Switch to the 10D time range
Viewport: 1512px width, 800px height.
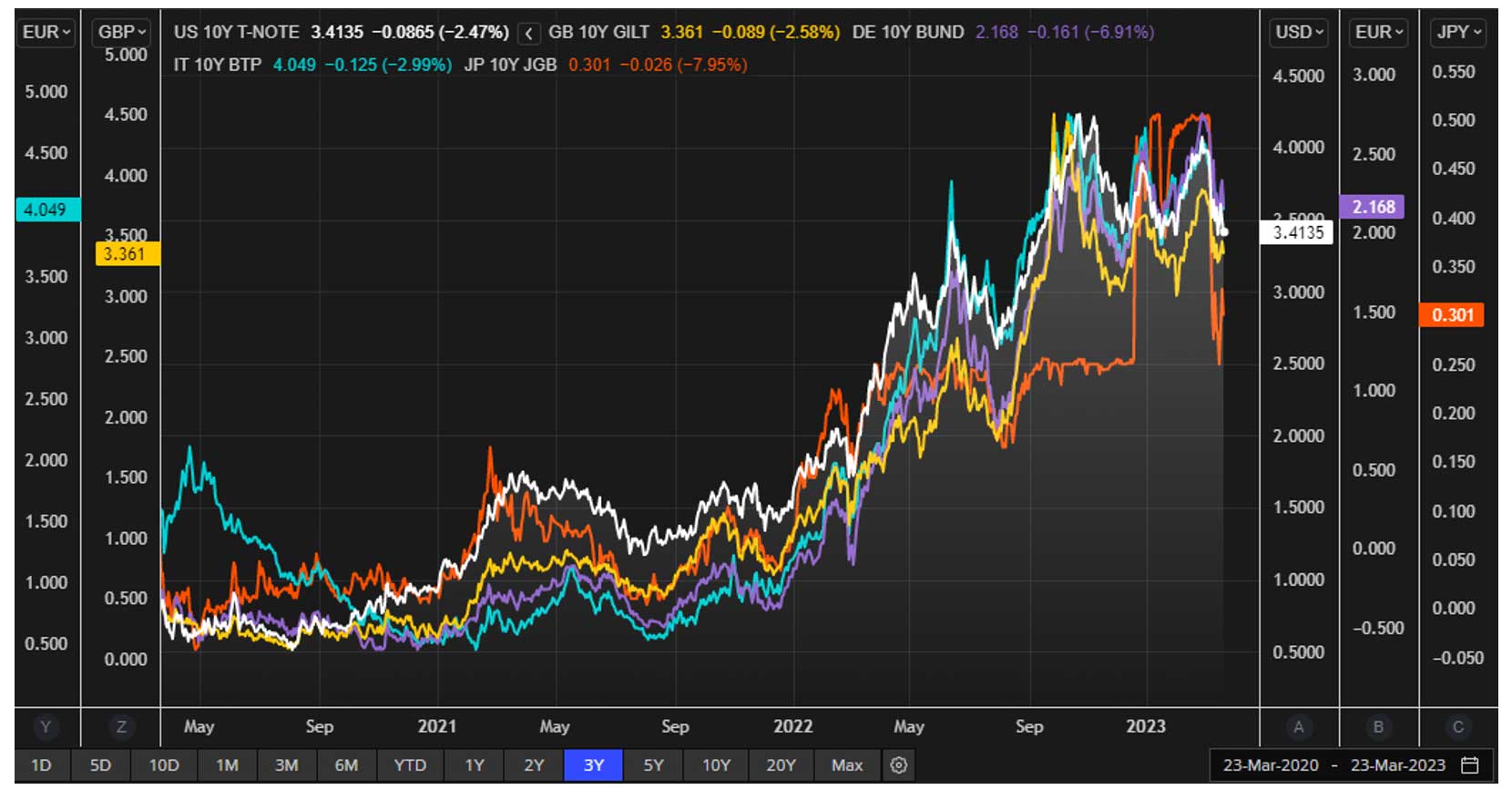164,765
